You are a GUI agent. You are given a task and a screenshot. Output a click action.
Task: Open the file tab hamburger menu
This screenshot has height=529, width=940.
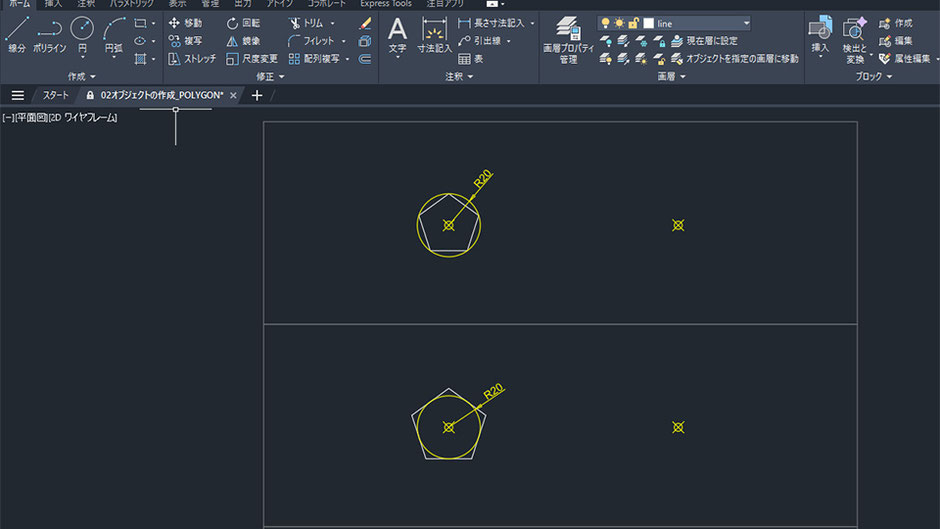click(x=18, y=95)
